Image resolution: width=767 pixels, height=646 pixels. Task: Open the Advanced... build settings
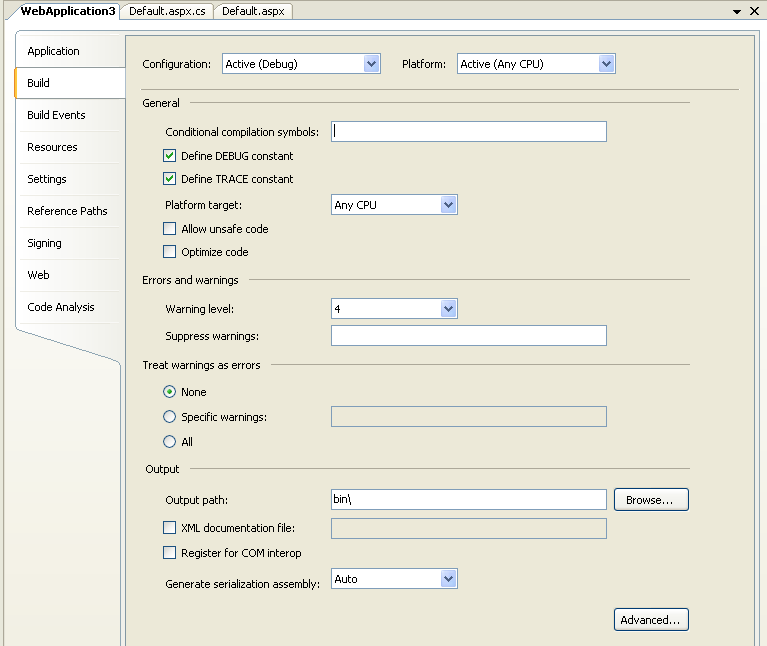click(651, 620)
